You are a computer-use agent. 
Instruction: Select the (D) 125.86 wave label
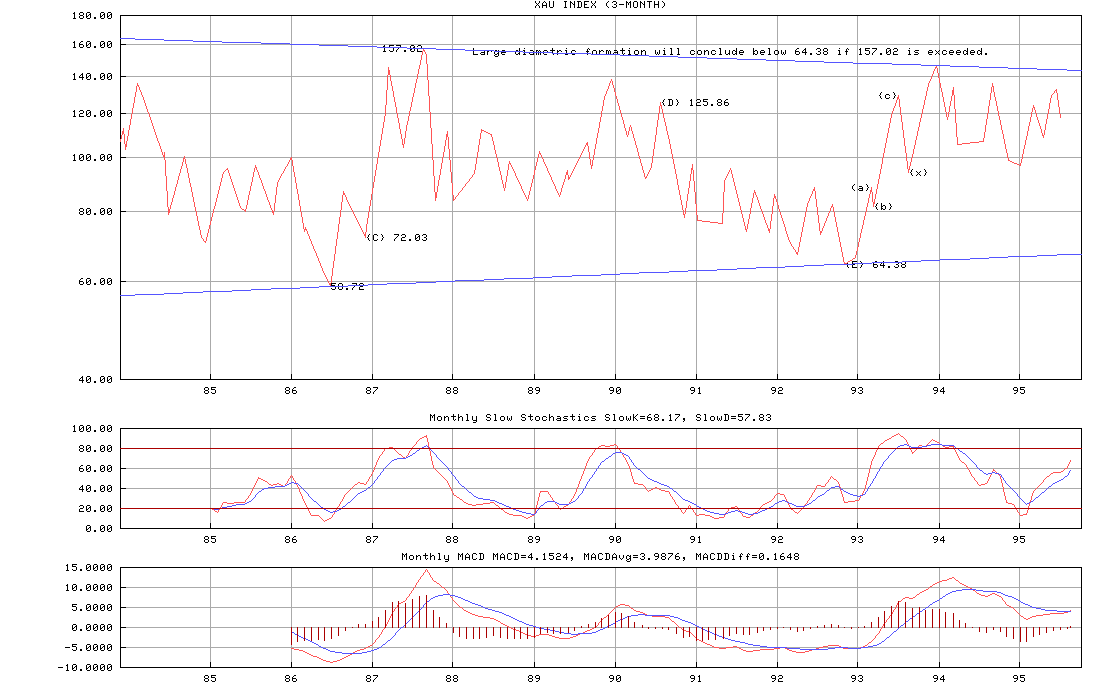click(695, 103)
